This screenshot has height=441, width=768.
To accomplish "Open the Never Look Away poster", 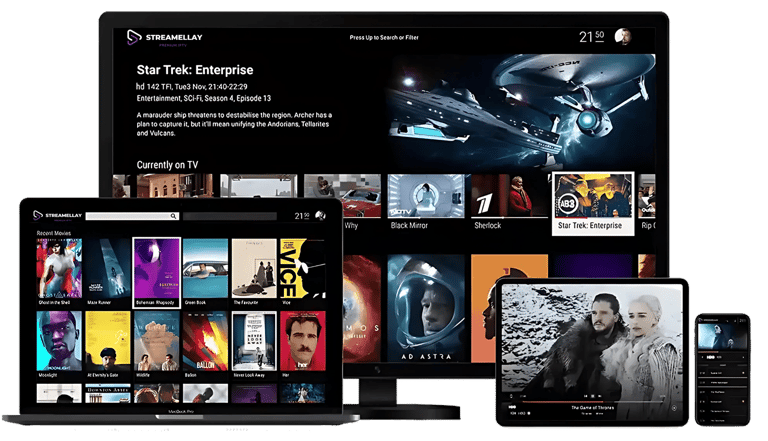I will click(x=254, y=341).
